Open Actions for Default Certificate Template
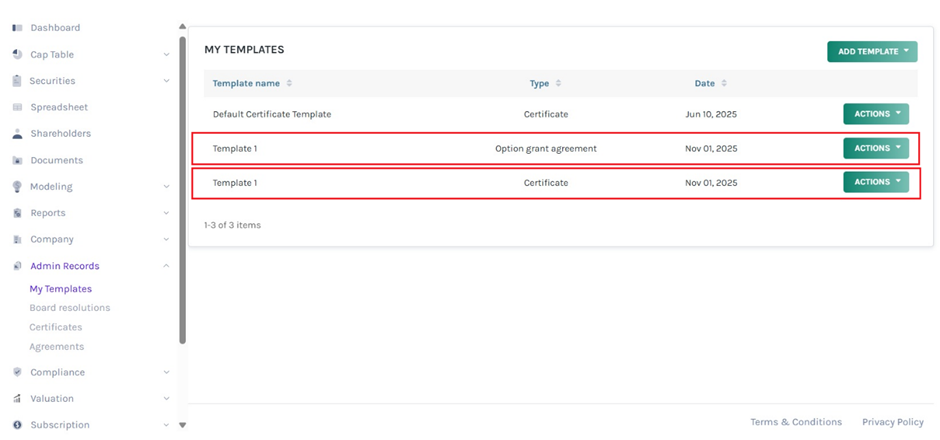Image resolution: width=940 pixels, height=440 pixels. coord(875,114)
